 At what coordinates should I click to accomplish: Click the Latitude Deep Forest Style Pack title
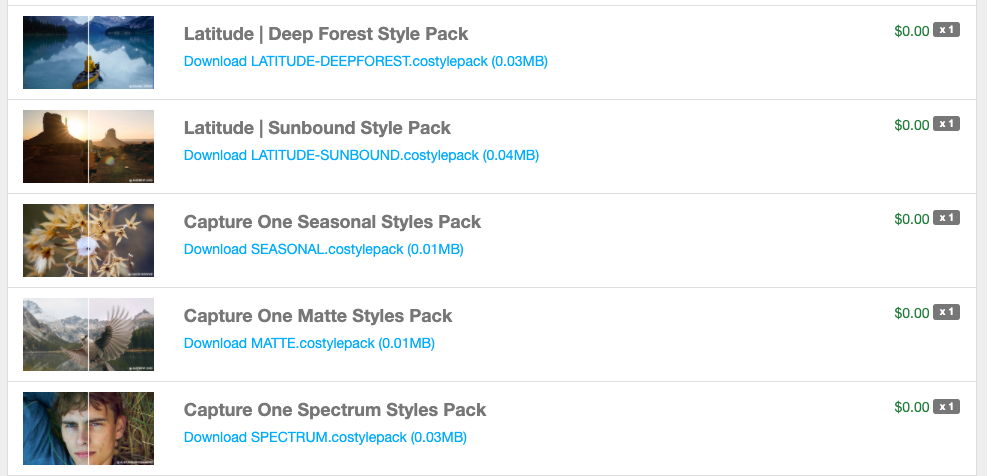(x=326, y=34)
